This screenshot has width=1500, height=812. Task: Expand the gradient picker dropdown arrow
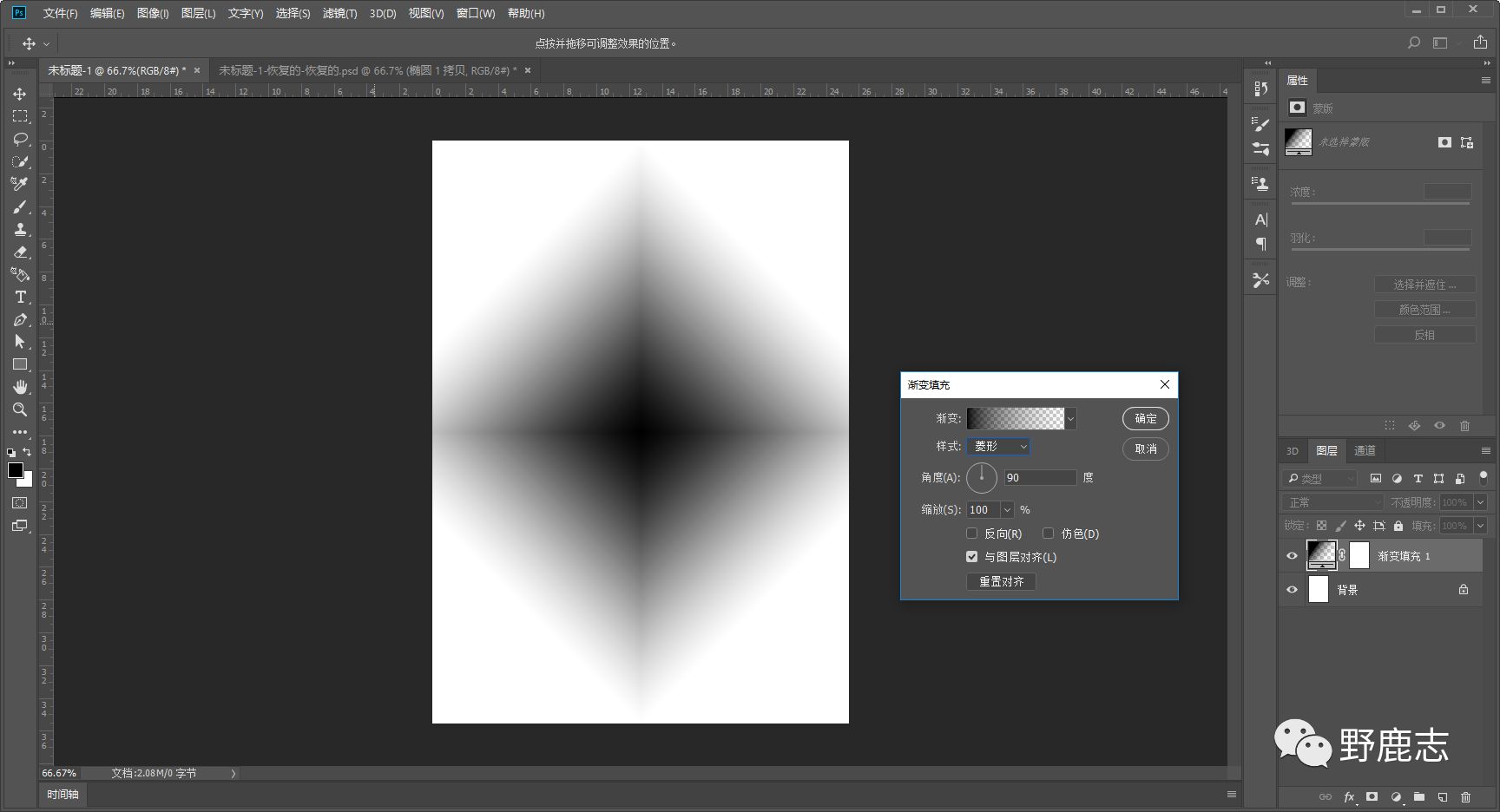(1070, 418)
